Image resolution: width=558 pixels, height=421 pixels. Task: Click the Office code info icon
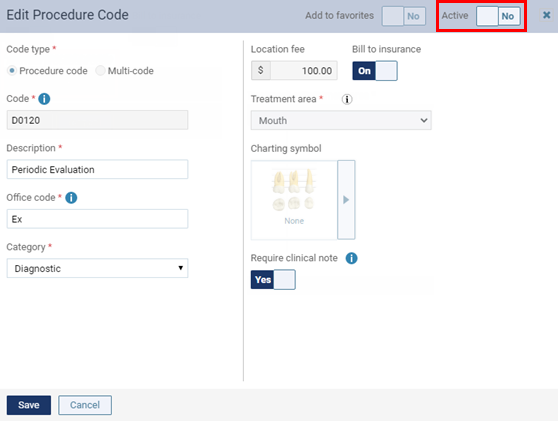click(71, 198)
